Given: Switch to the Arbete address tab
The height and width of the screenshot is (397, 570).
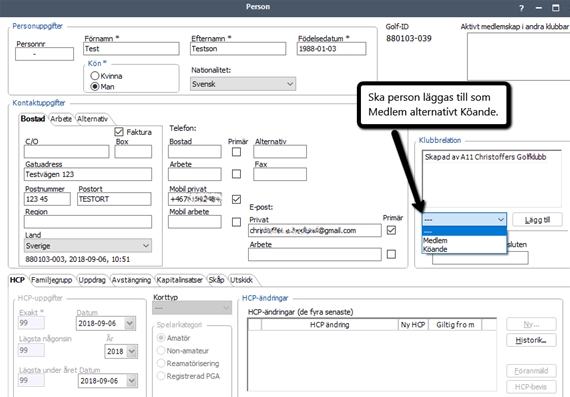Looking at the screenshot, I should pos(61,119).
